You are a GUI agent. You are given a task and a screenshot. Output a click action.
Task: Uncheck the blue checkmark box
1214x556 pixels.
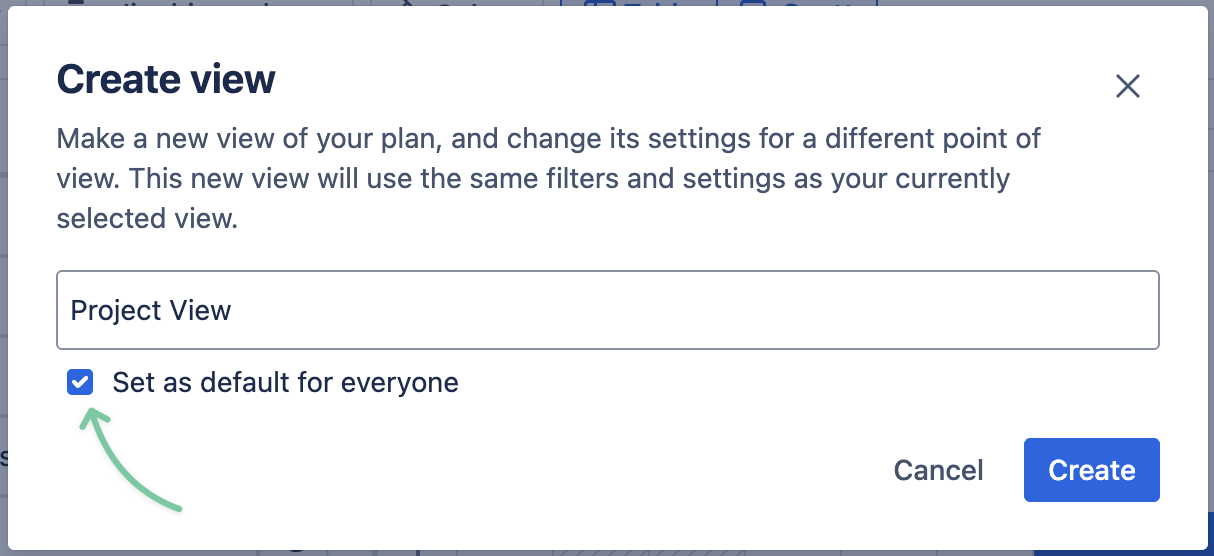point(80,382)
